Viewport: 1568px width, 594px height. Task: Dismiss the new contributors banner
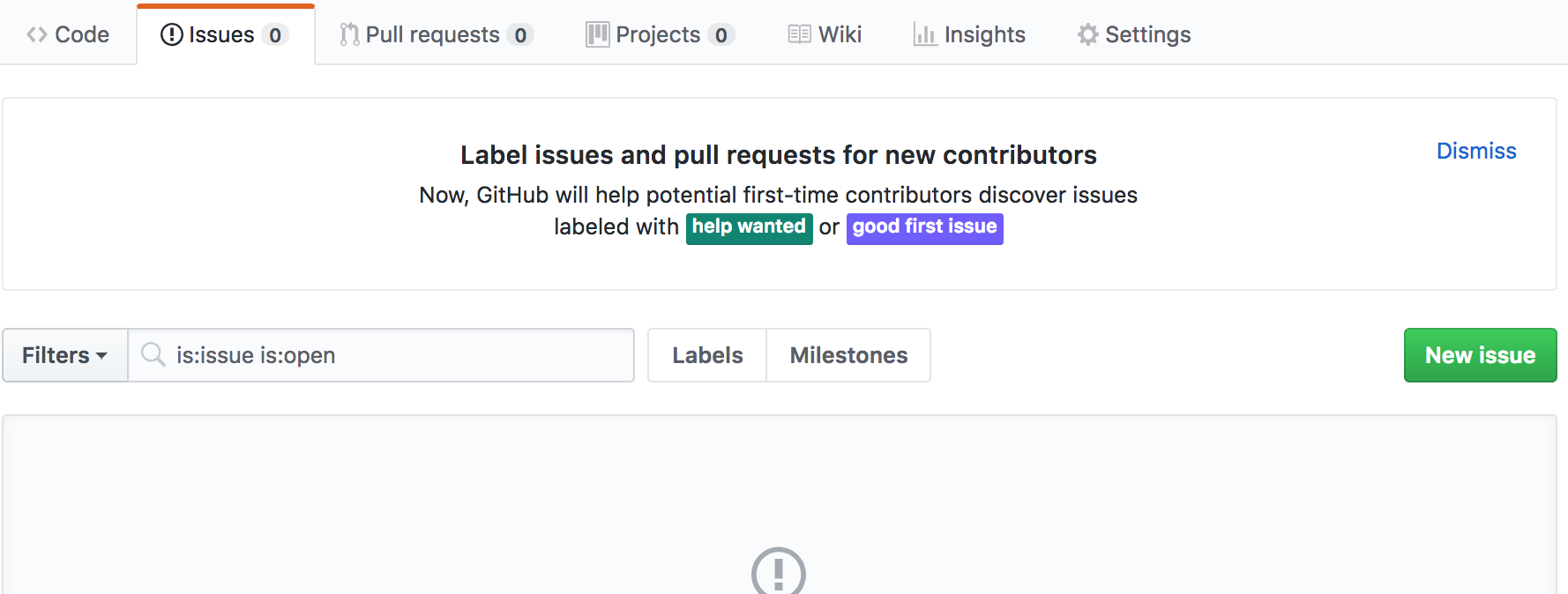click(x=1476, y=151)
